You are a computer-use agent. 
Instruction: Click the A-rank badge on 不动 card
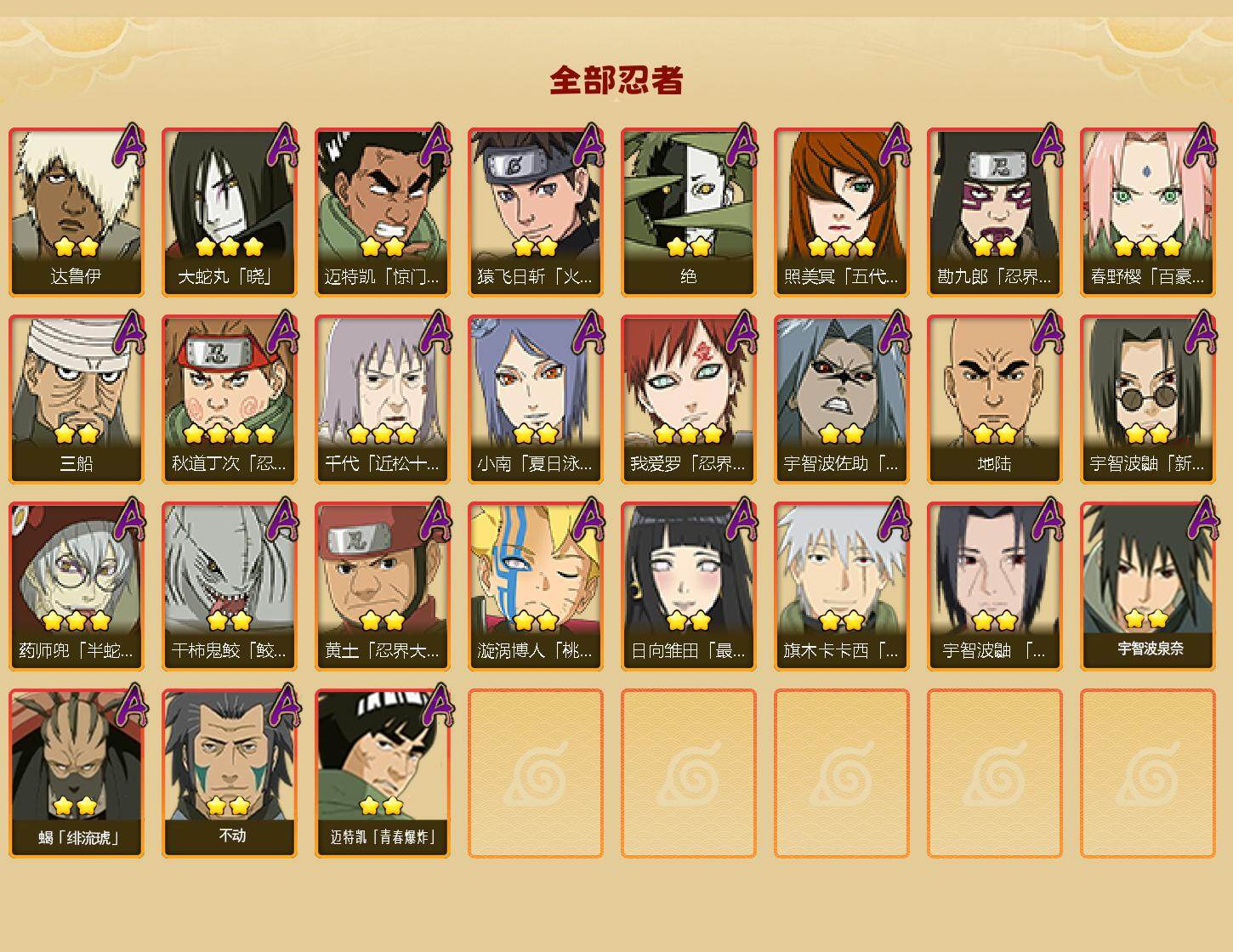tap(283, 706)
